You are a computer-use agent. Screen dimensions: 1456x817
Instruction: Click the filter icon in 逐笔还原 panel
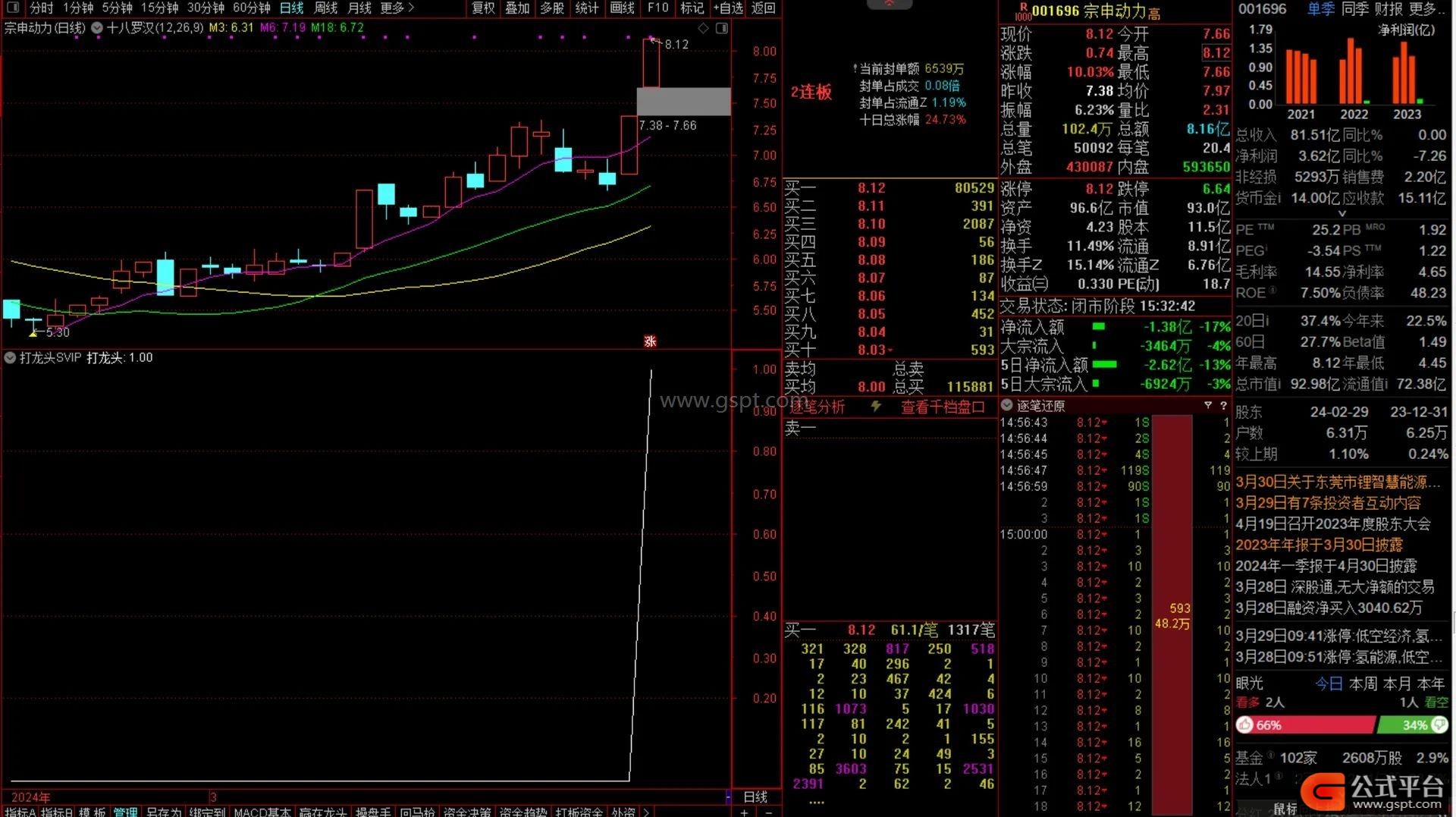[1208, 406]
